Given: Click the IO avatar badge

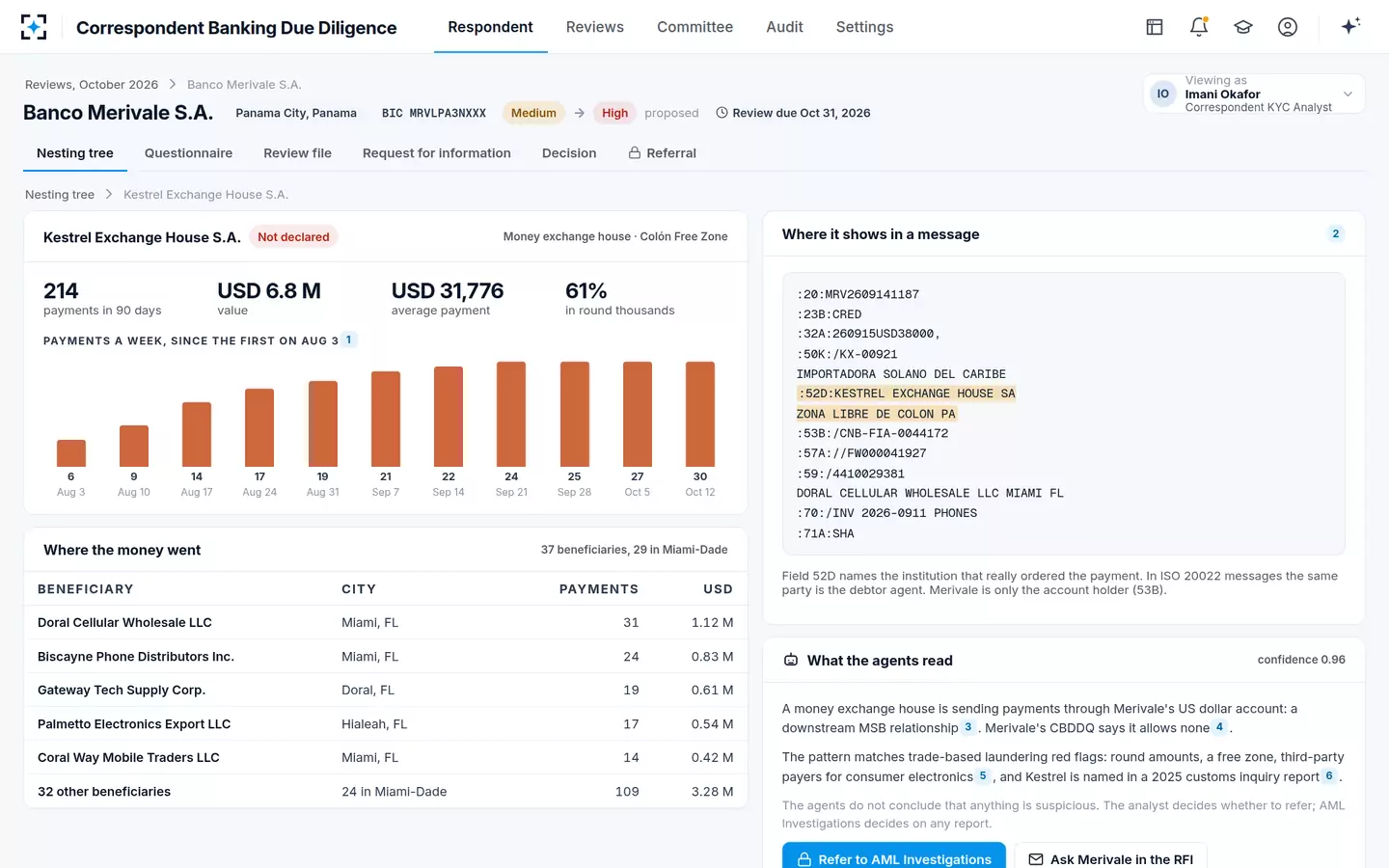Looking at the screenshot, I should [x=1163, y=94].
